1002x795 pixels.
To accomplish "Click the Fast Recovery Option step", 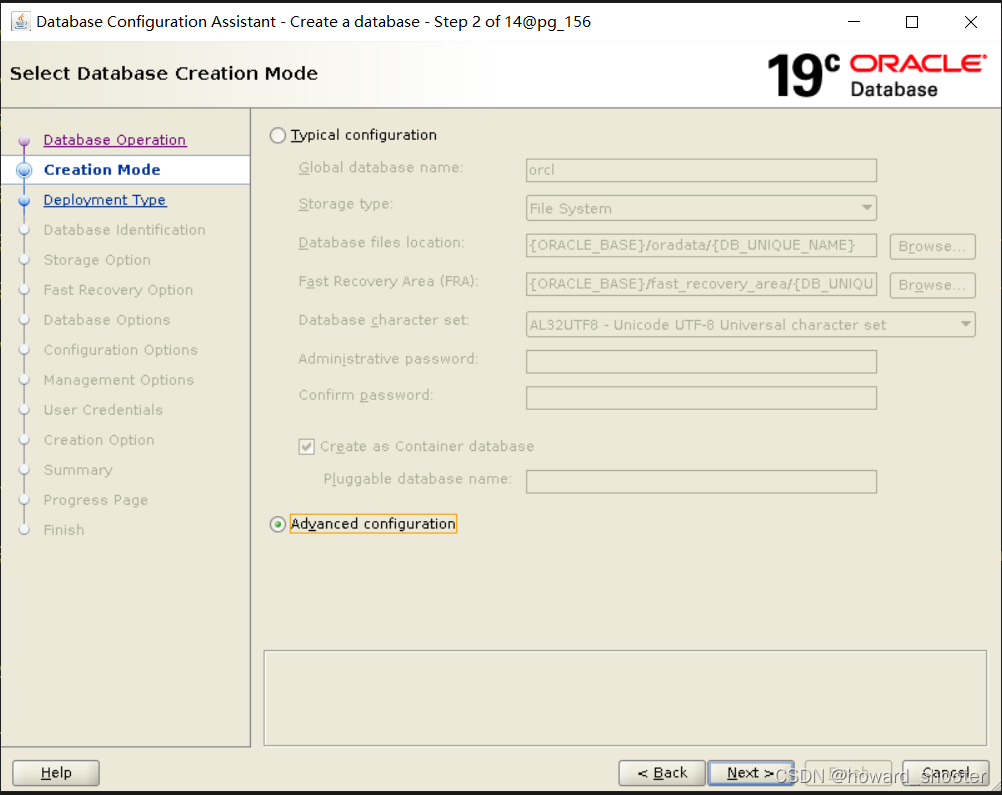I will [118, 290].
